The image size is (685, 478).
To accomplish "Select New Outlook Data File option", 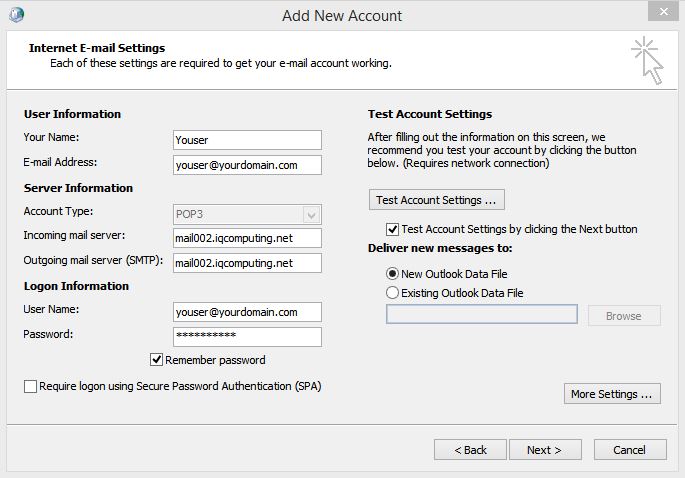I will 392,274.
